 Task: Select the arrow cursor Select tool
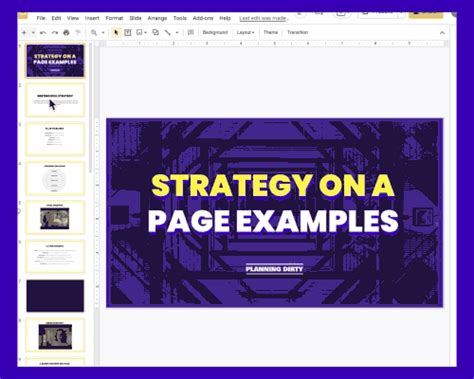click(116, 33)
